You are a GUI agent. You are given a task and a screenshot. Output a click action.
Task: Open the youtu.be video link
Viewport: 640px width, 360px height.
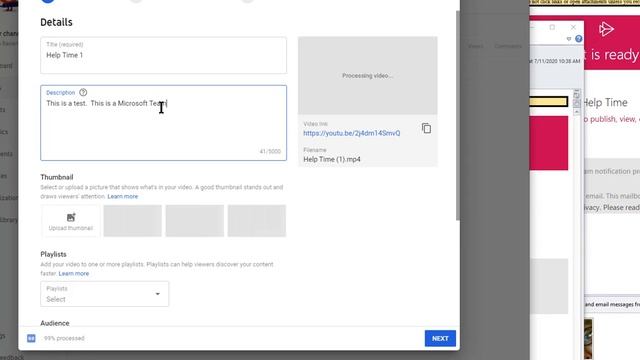coord(351,133)
